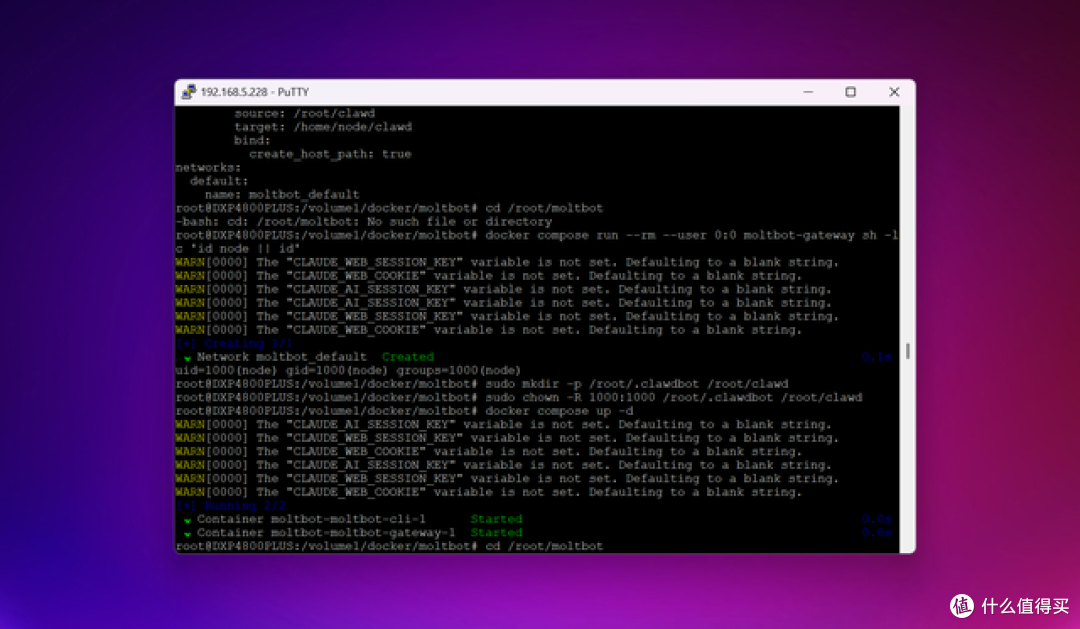Click "Started" status on the gateway-1 row
The height and width of the screenshot is (629, 1080).
[x=497, y=533]
